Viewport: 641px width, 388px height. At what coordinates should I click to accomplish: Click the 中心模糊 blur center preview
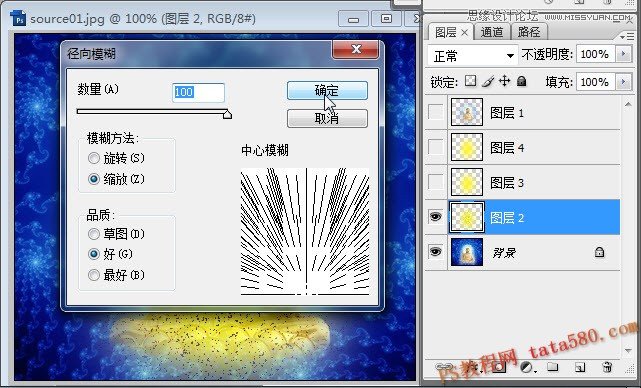(x=305, y=231)
